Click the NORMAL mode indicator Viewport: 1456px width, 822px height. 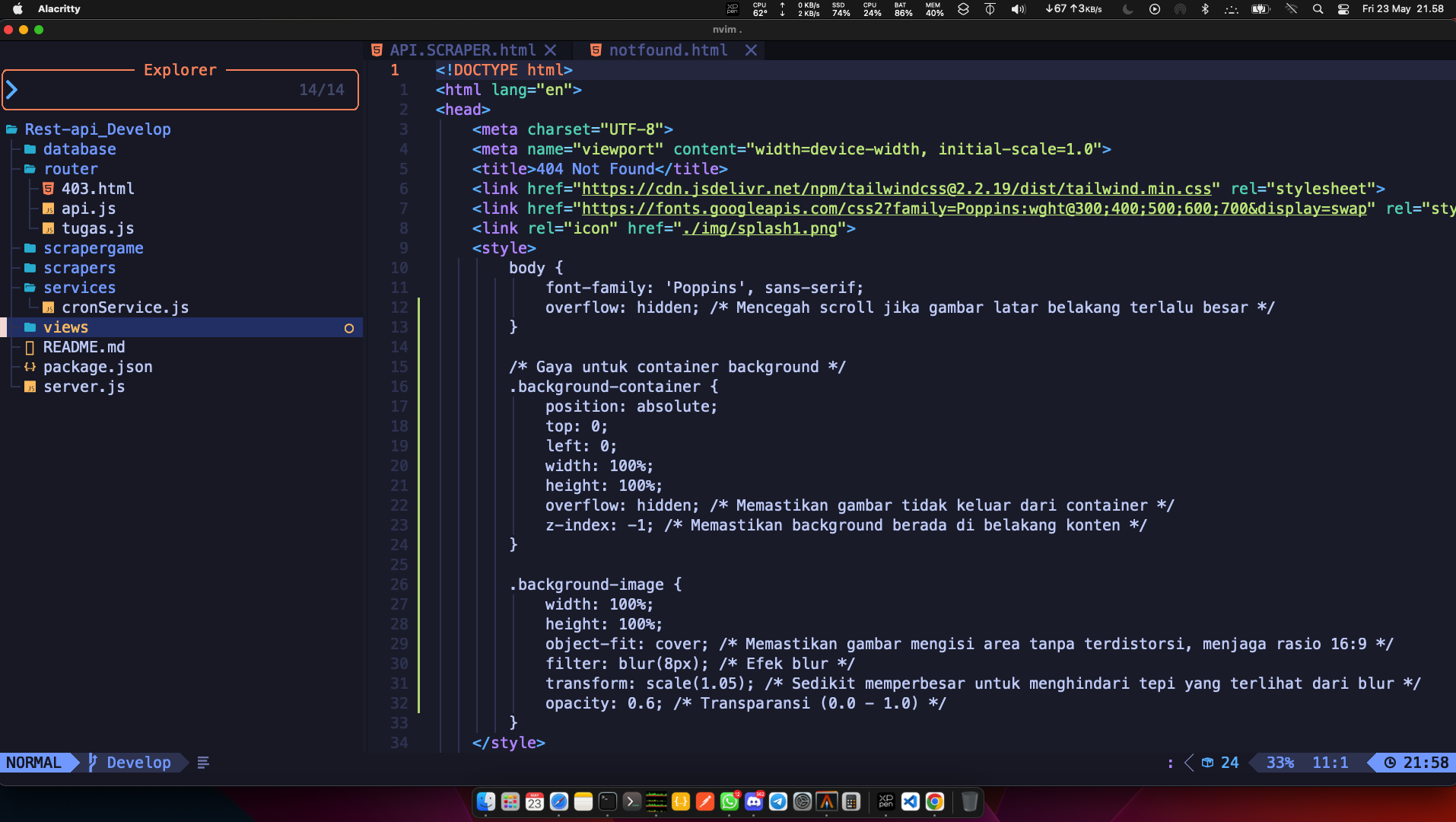click(x=33, y=763)
